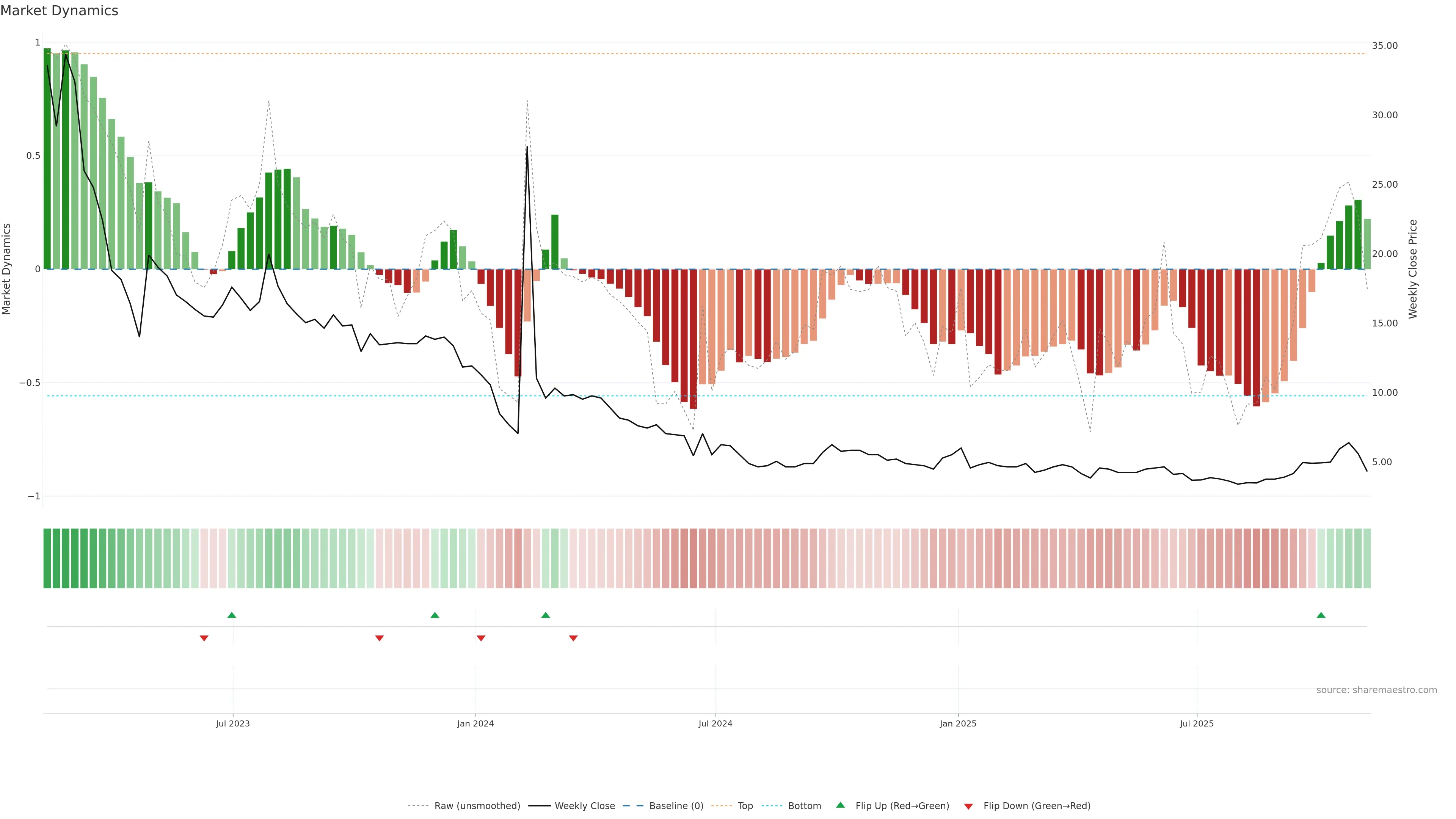The image size is (1456, 819).
Task: Click the red flip-down marker just after Jan 2024
Action: tap(481, 638)
